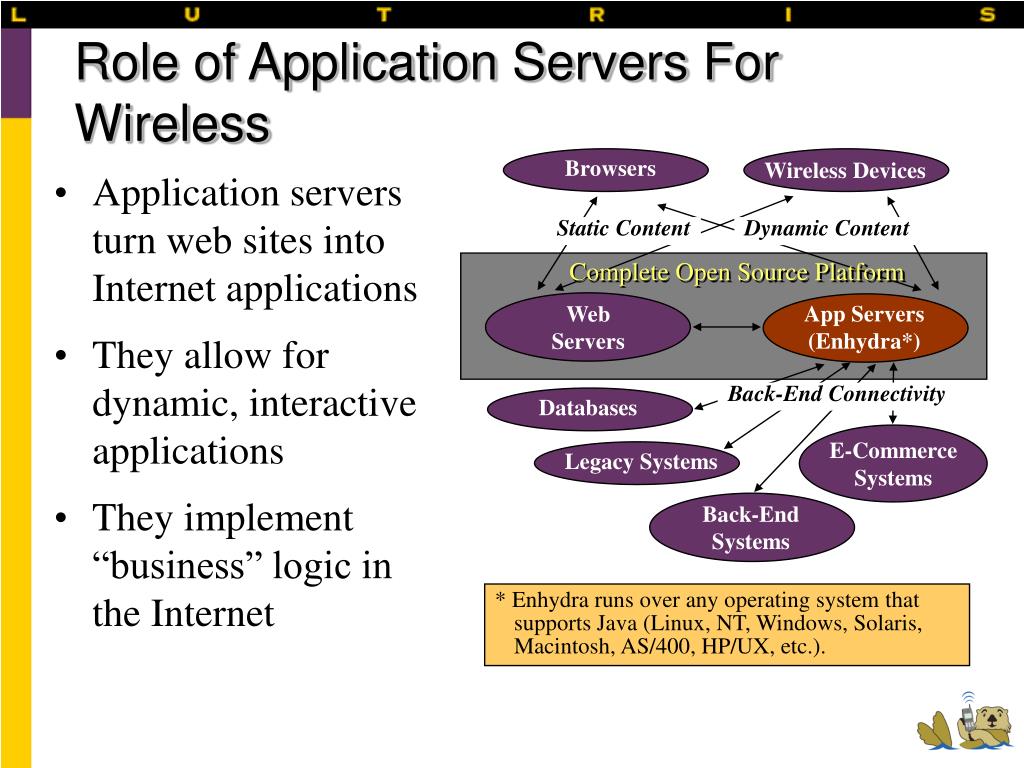Click the letter 'R' in header bar
The height and width of the screenshot is (768, 1024).
tap(597, 14)
